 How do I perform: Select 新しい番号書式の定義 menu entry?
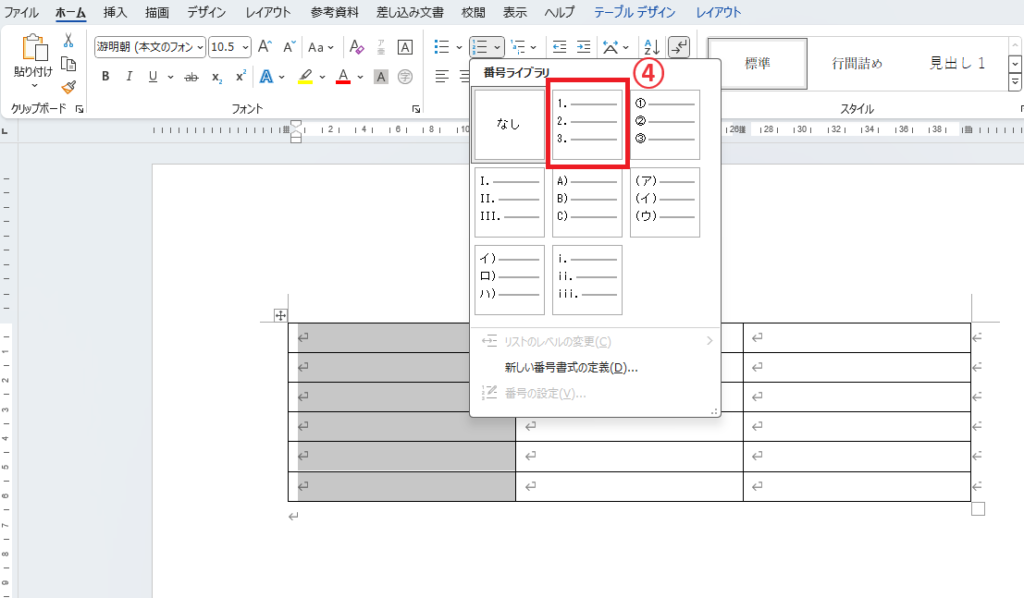click(x=571, y=367)
